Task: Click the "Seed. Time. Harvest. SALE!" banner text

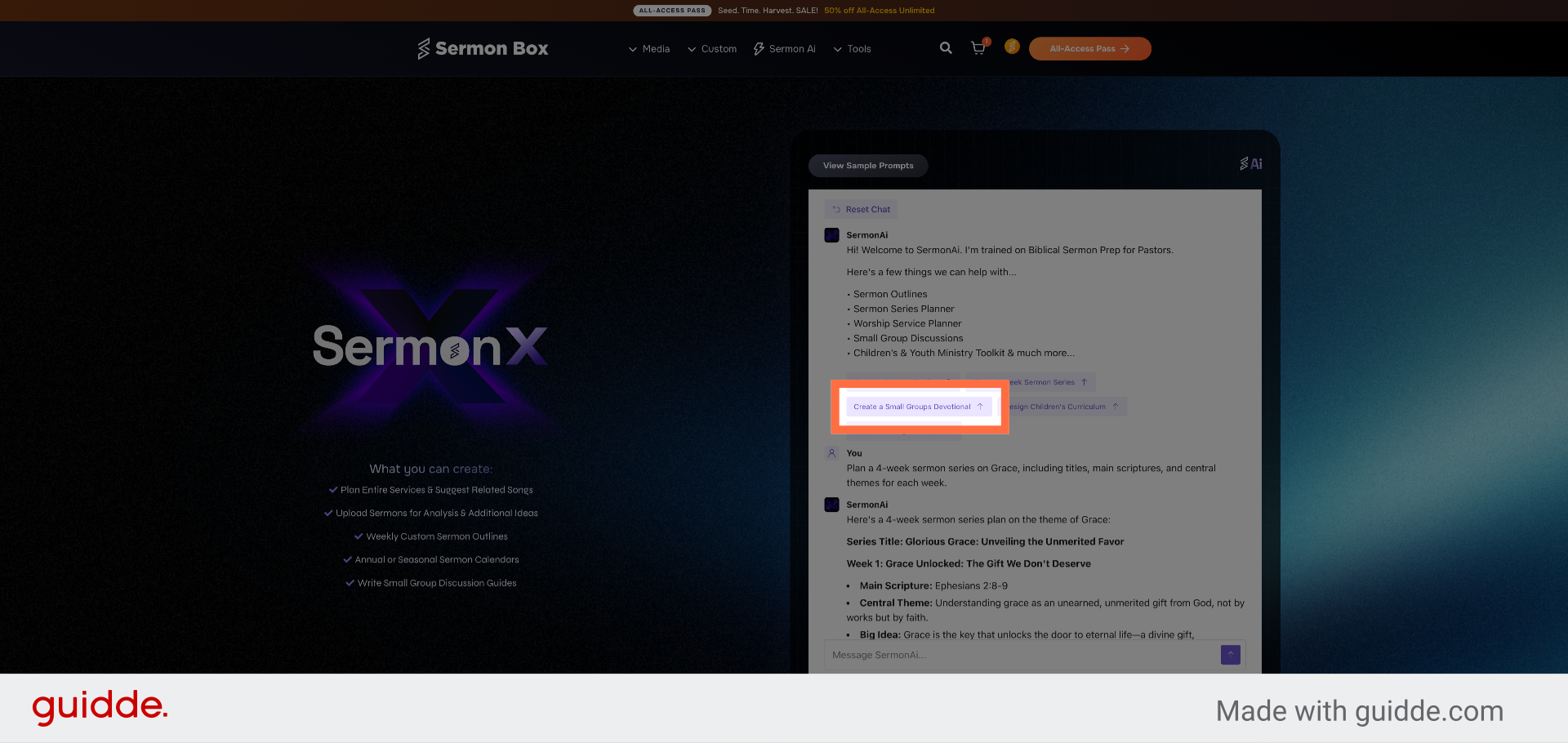Action: tap(768, 11)
